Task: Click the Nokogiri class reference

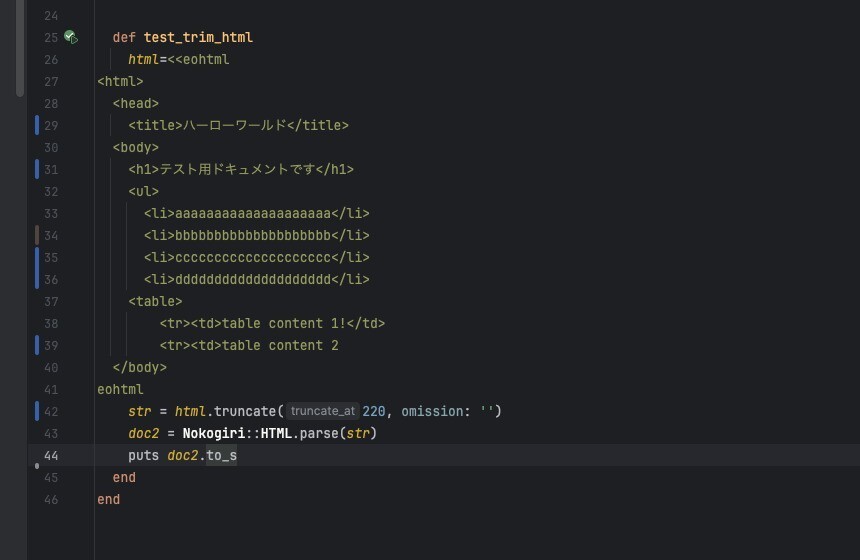Action: tap(213, 433)
